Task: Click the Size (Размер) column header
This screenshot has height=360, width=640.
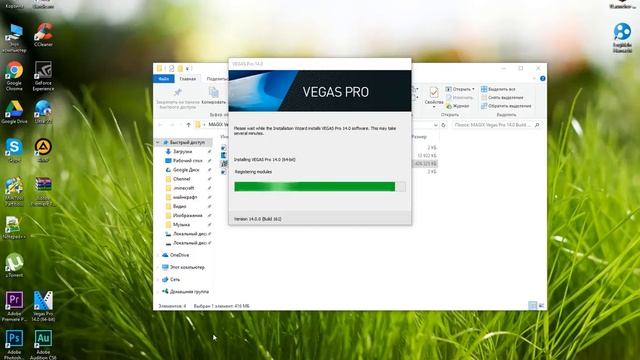Action: pos(419,137)
